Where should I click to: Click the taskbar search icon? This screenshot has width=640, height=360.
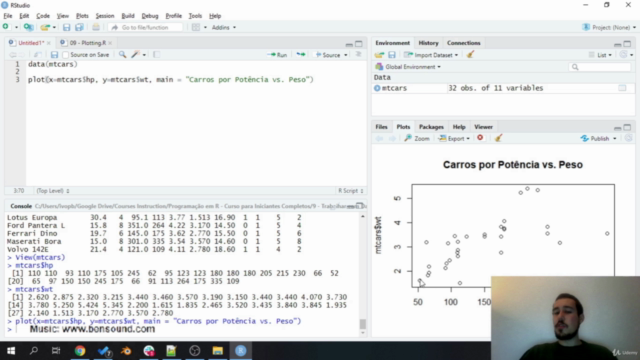33,351
